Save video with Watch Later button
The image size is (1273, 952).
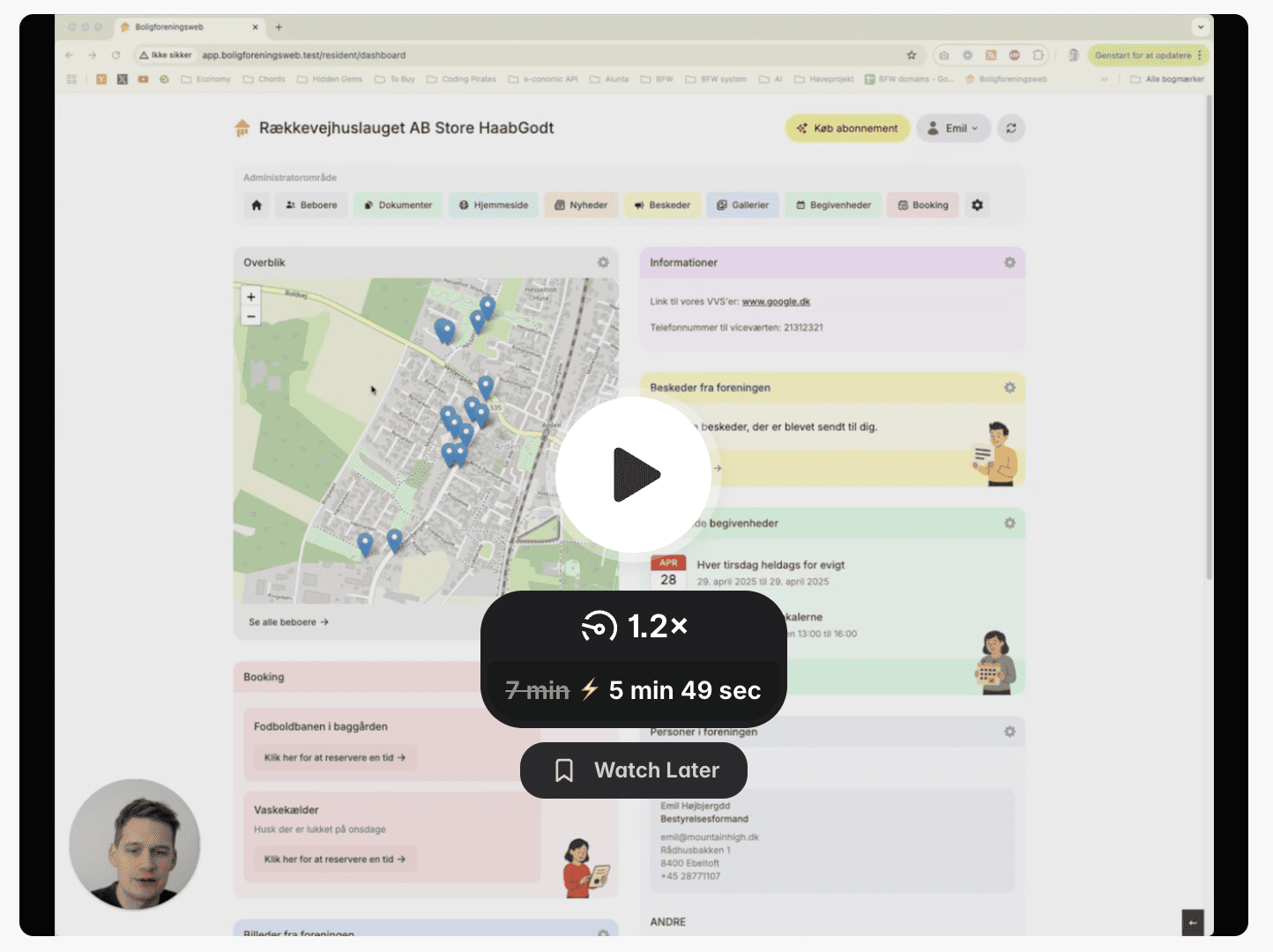pyautogui.click(x=634, y=770)
